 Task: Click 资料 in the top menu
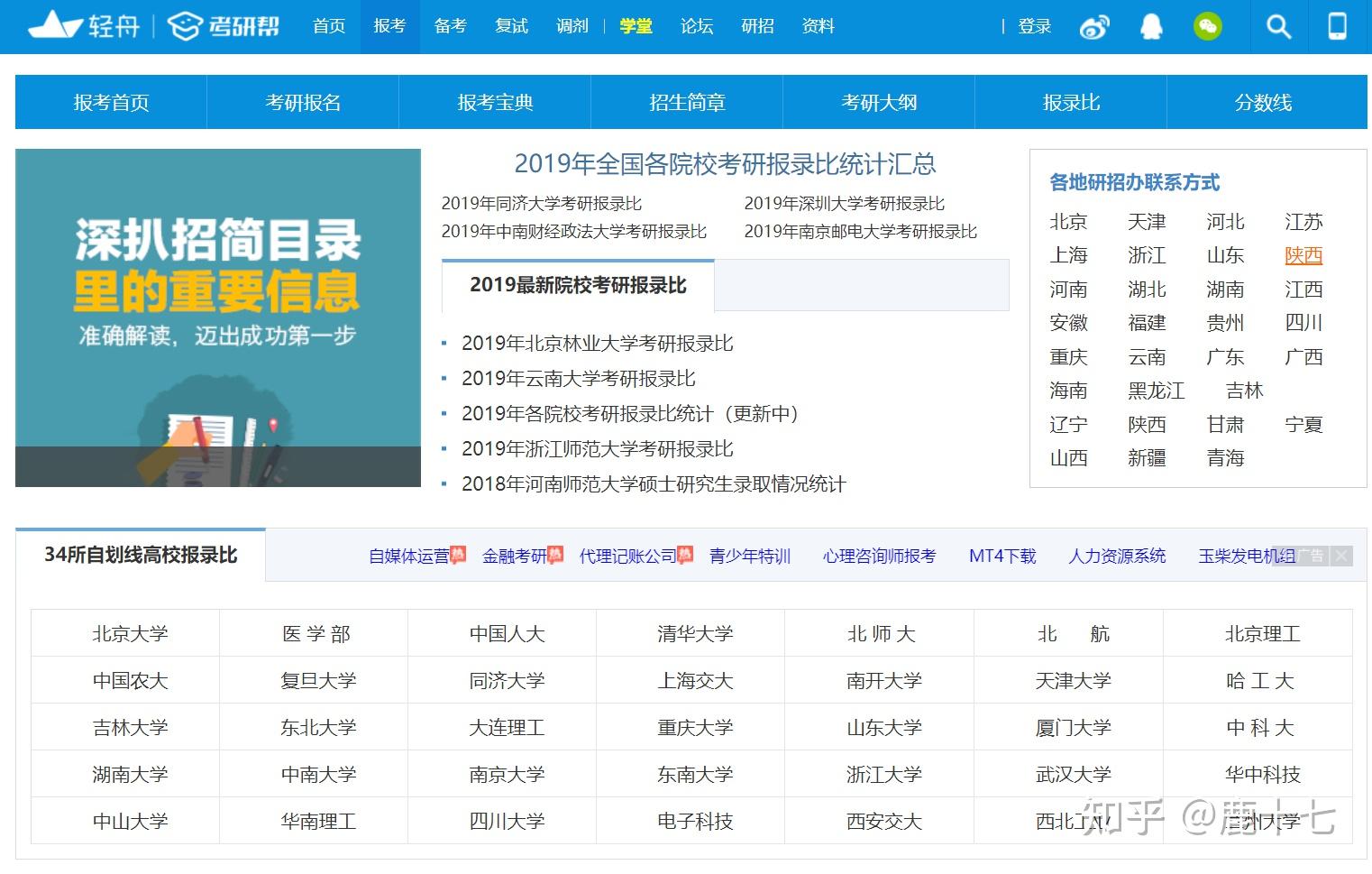(819, 26)
